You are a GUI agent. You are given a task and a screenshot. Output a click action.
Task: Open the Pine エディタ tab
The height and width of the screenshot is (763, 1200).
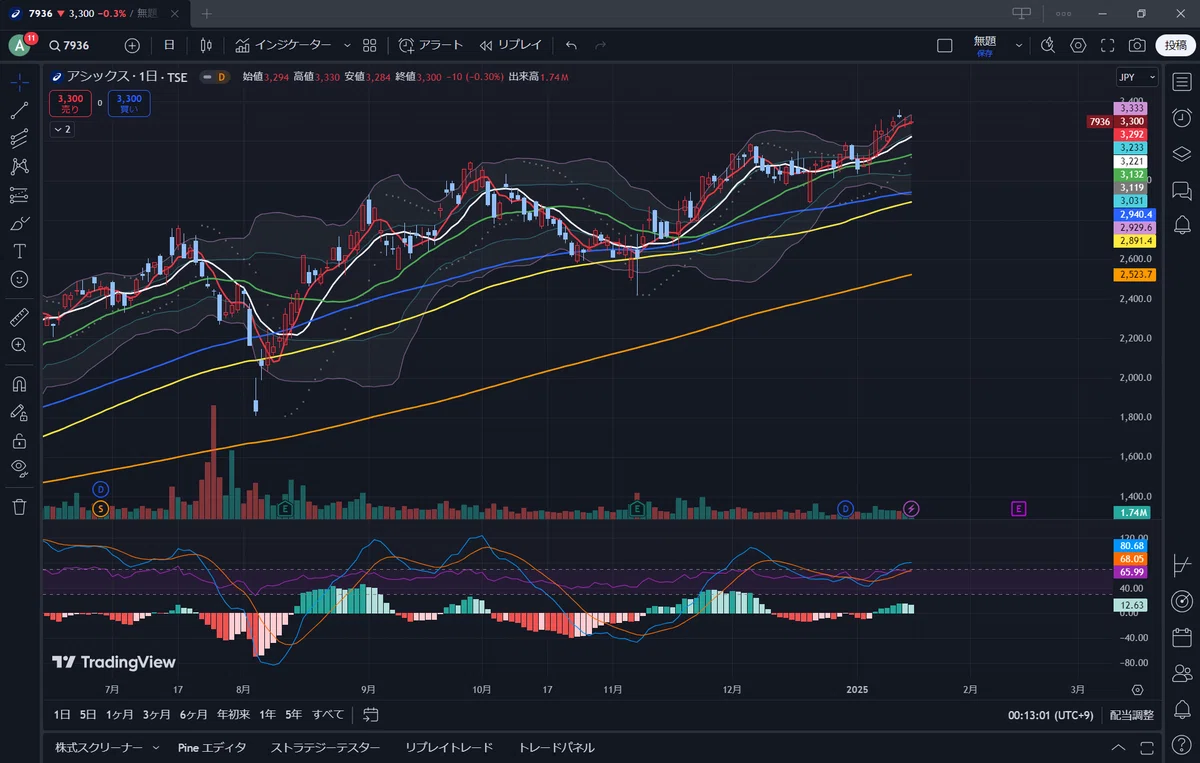click(212, 748)
